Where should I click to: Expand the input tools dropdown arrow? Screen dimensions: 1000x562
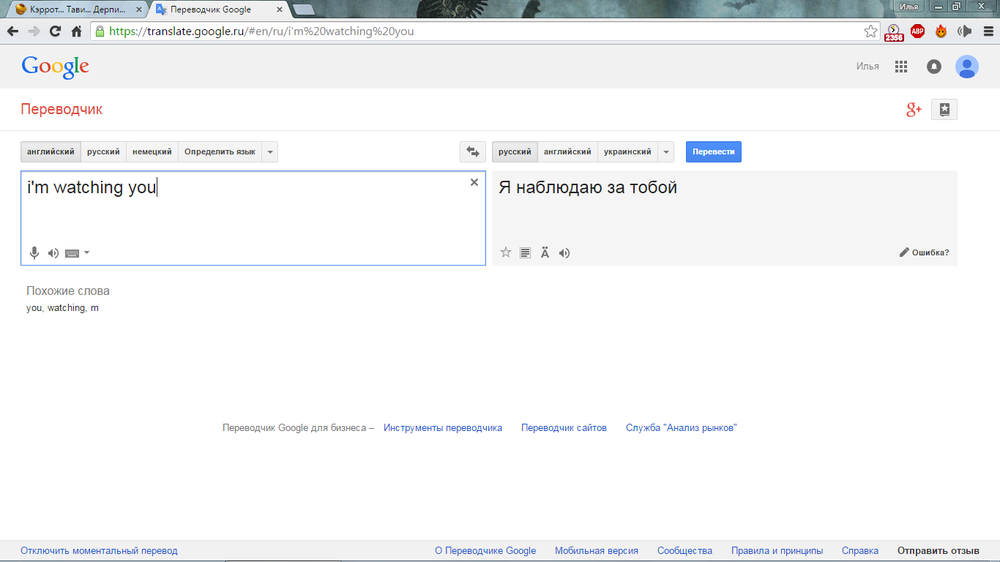[x=87, y=253]
